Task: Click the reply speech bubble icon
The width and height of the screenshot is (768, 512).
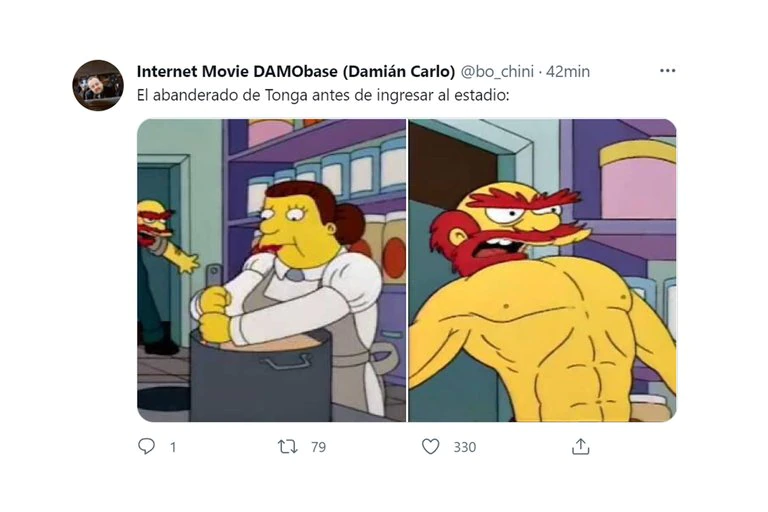Action: pyautogui.click(x=146, y=446)
